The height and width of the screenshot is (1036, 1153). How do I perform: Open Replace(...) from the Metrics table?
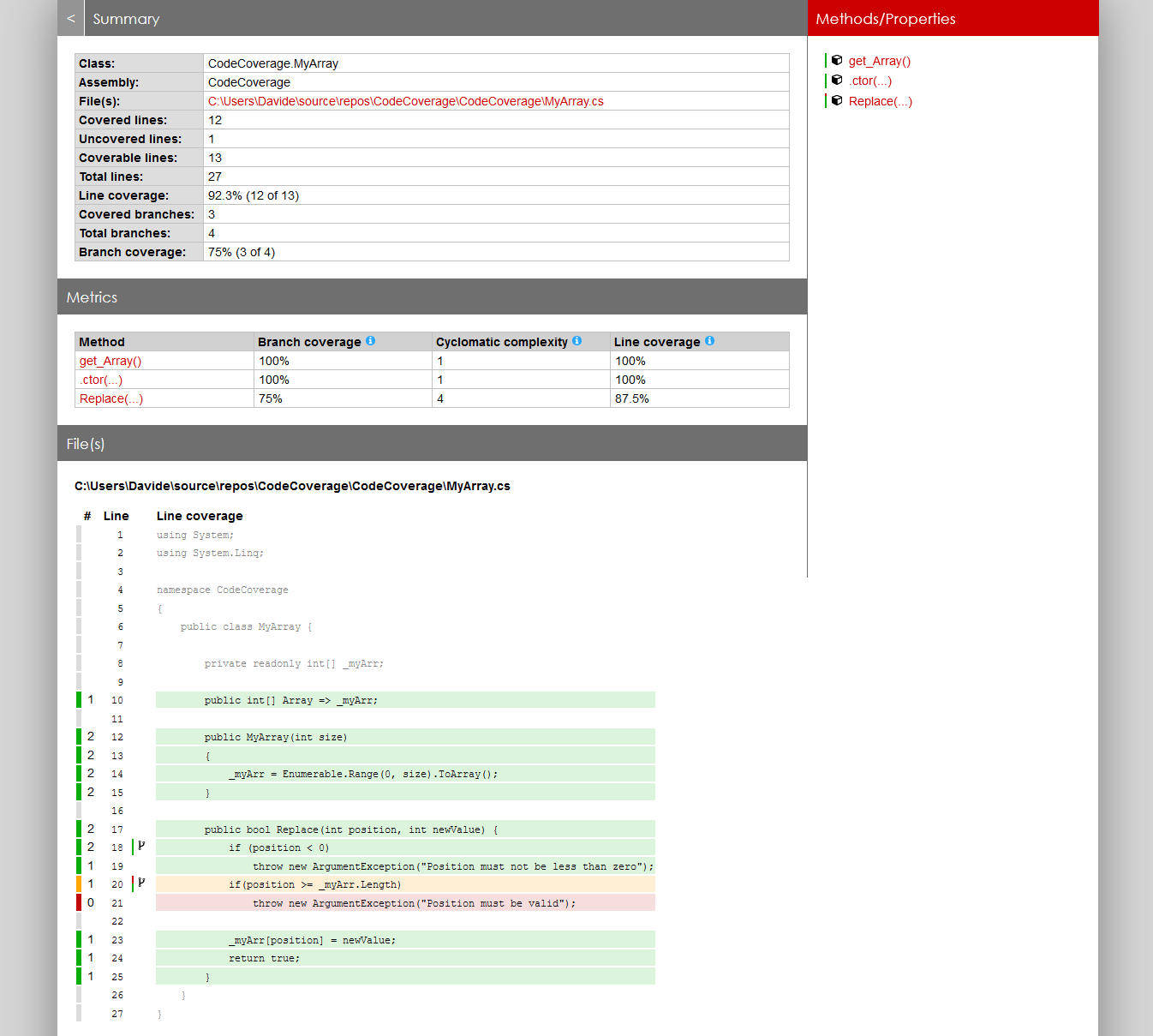click(111, 398)
